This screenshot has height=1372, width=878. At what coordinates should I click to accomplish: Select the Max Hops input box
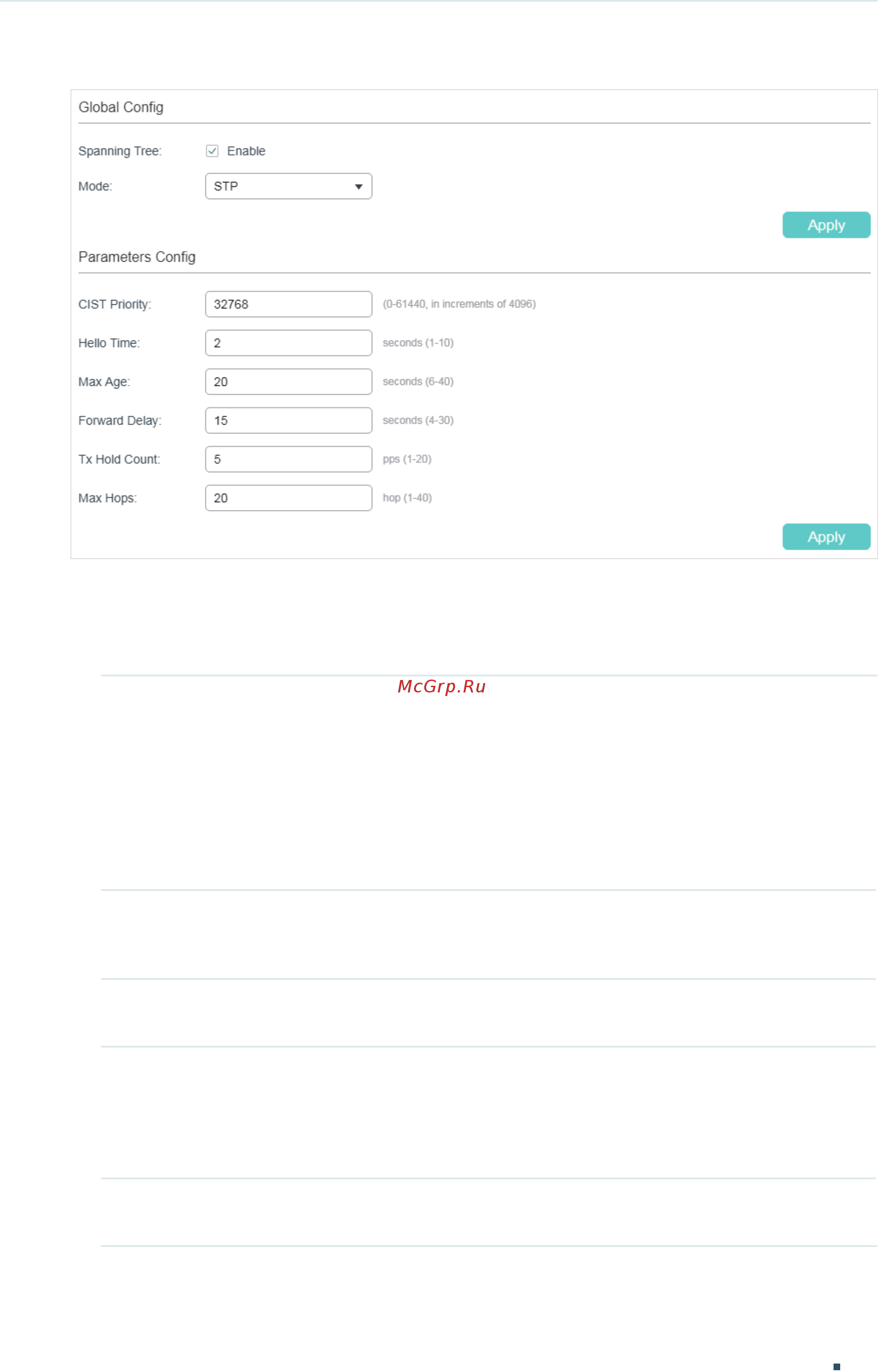(289, 498)
